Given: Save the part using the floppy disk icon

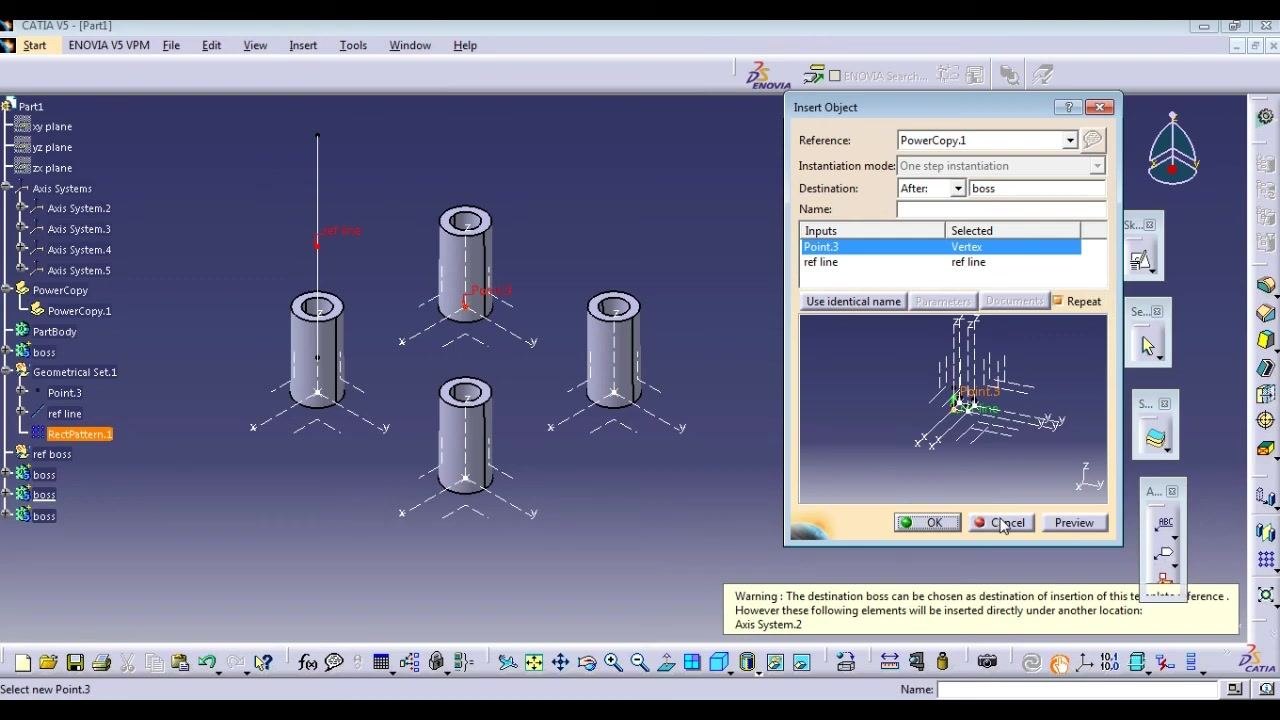Looking at the screenshot, I should click(x=75, y=662).
